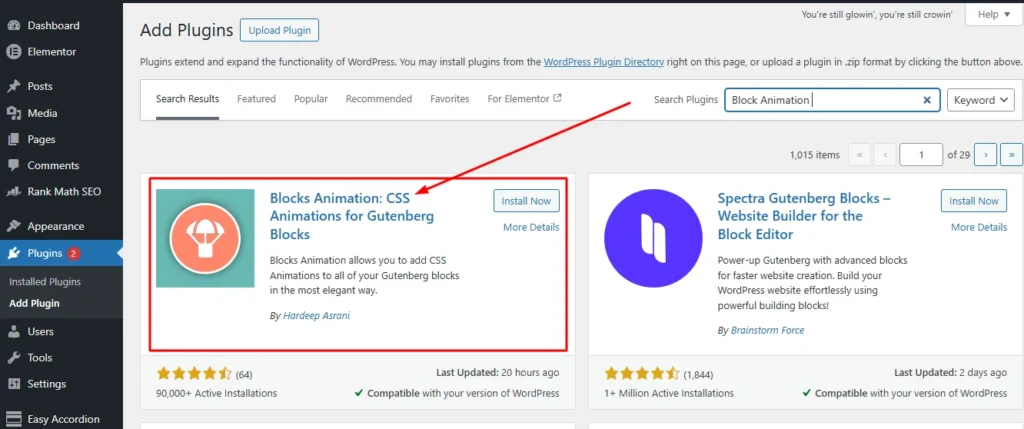Open Spectra Gutenberg Blocks title link
1024x429 pixels.
804,216
